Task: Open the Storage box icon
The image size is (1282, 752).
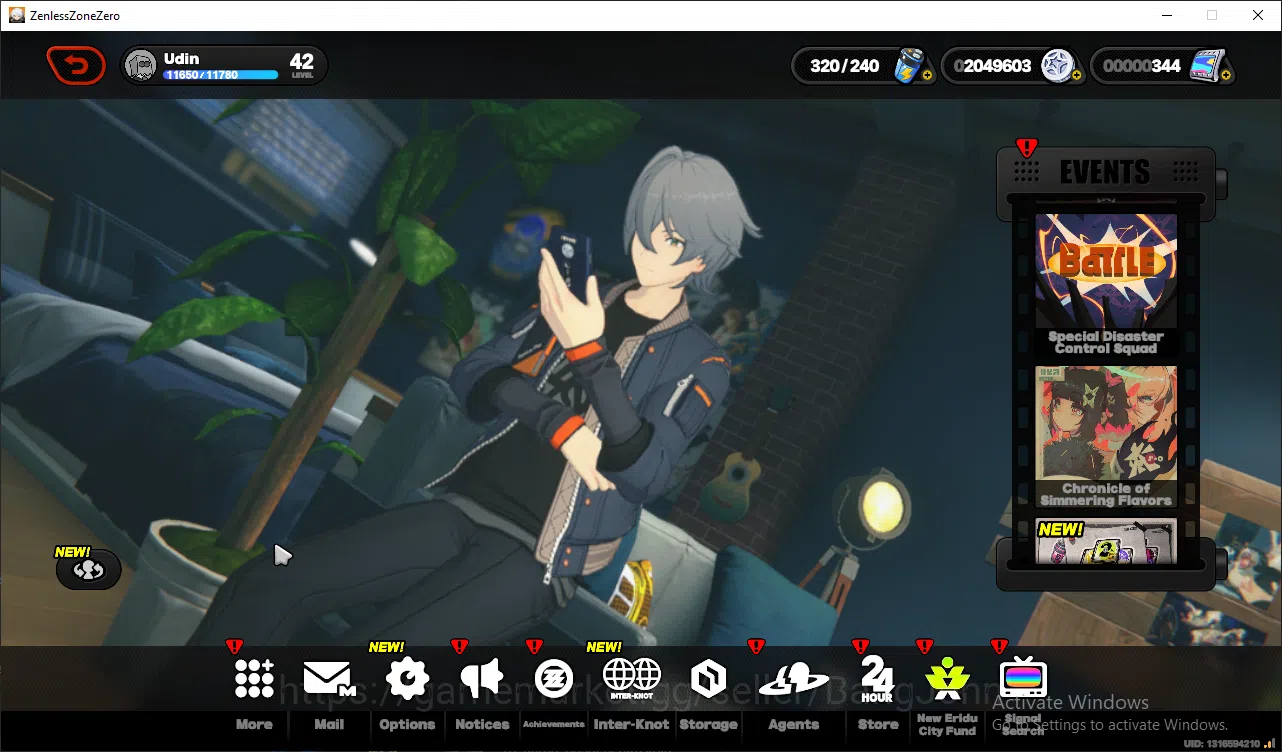Action: (708, 679)
